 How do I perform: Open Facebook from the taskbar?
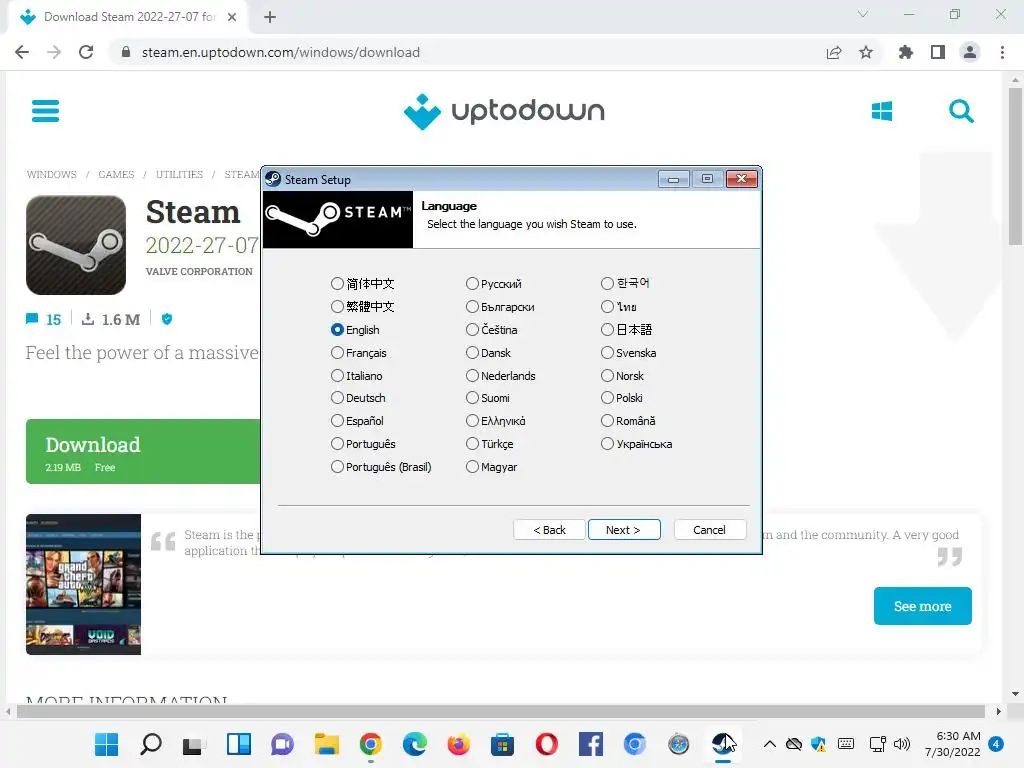590,744
